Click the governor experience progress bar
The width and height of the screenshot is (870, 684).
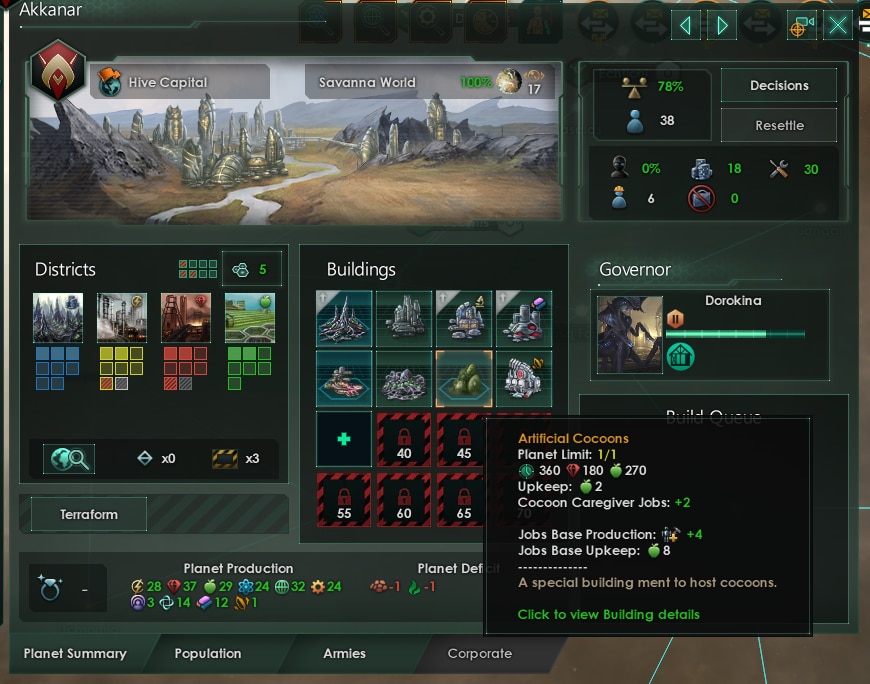(735, 334)
